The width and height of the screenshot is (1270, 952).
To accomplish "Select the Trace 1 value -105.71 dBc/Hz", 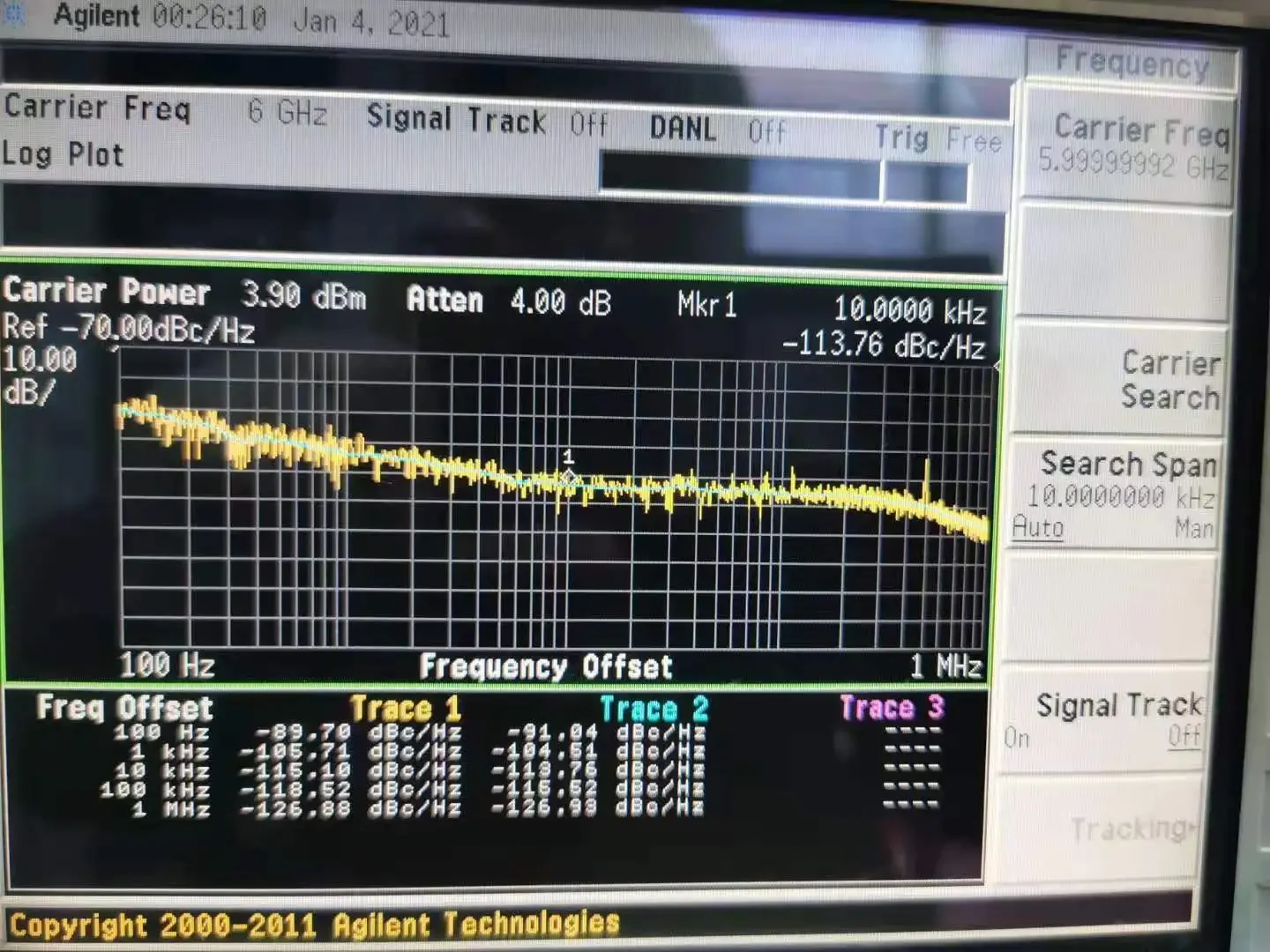I will tap(351, 752).
